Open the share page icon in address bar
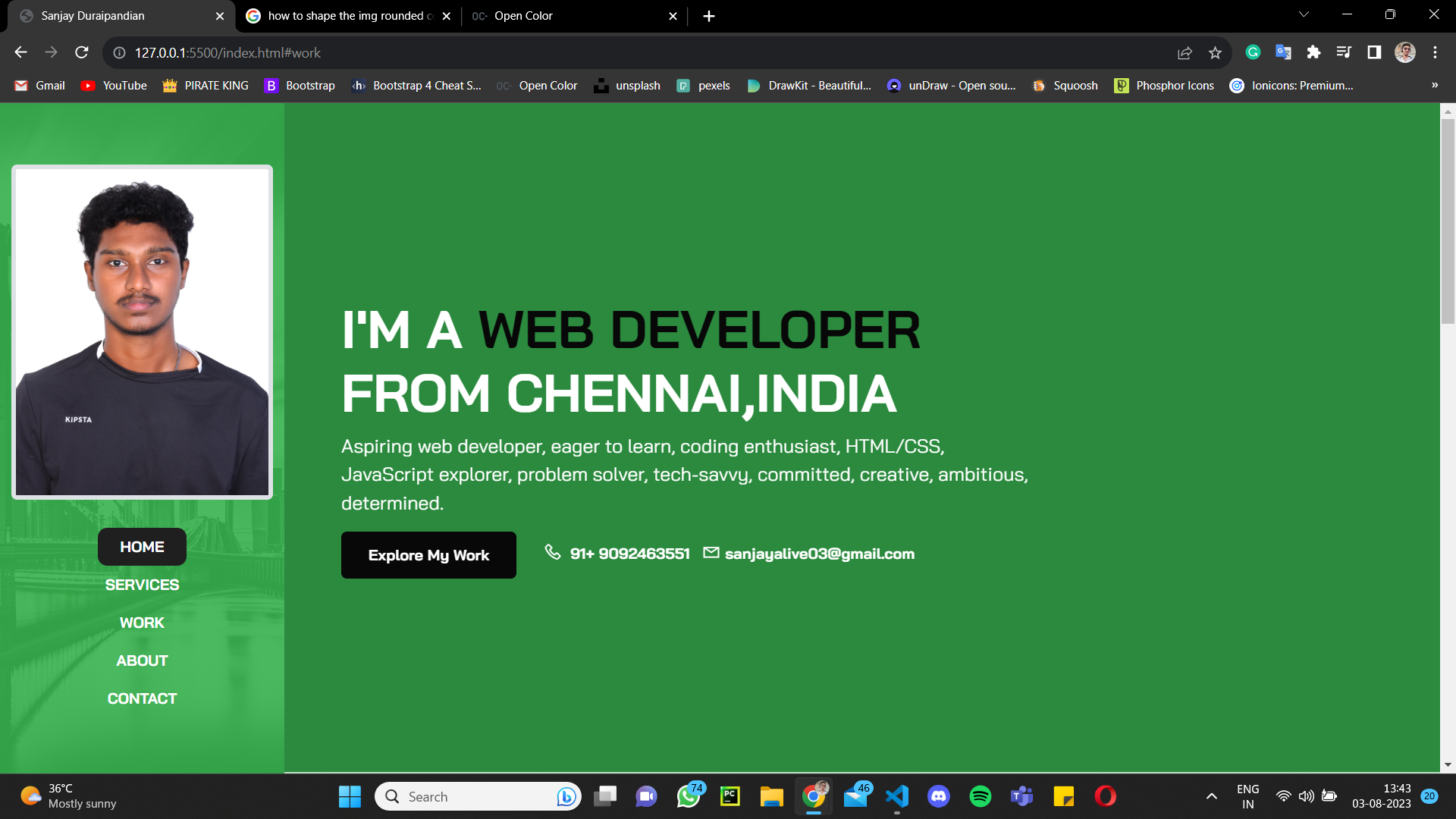The height and width of the screenshot is (819, 1456). (1185, 52)
